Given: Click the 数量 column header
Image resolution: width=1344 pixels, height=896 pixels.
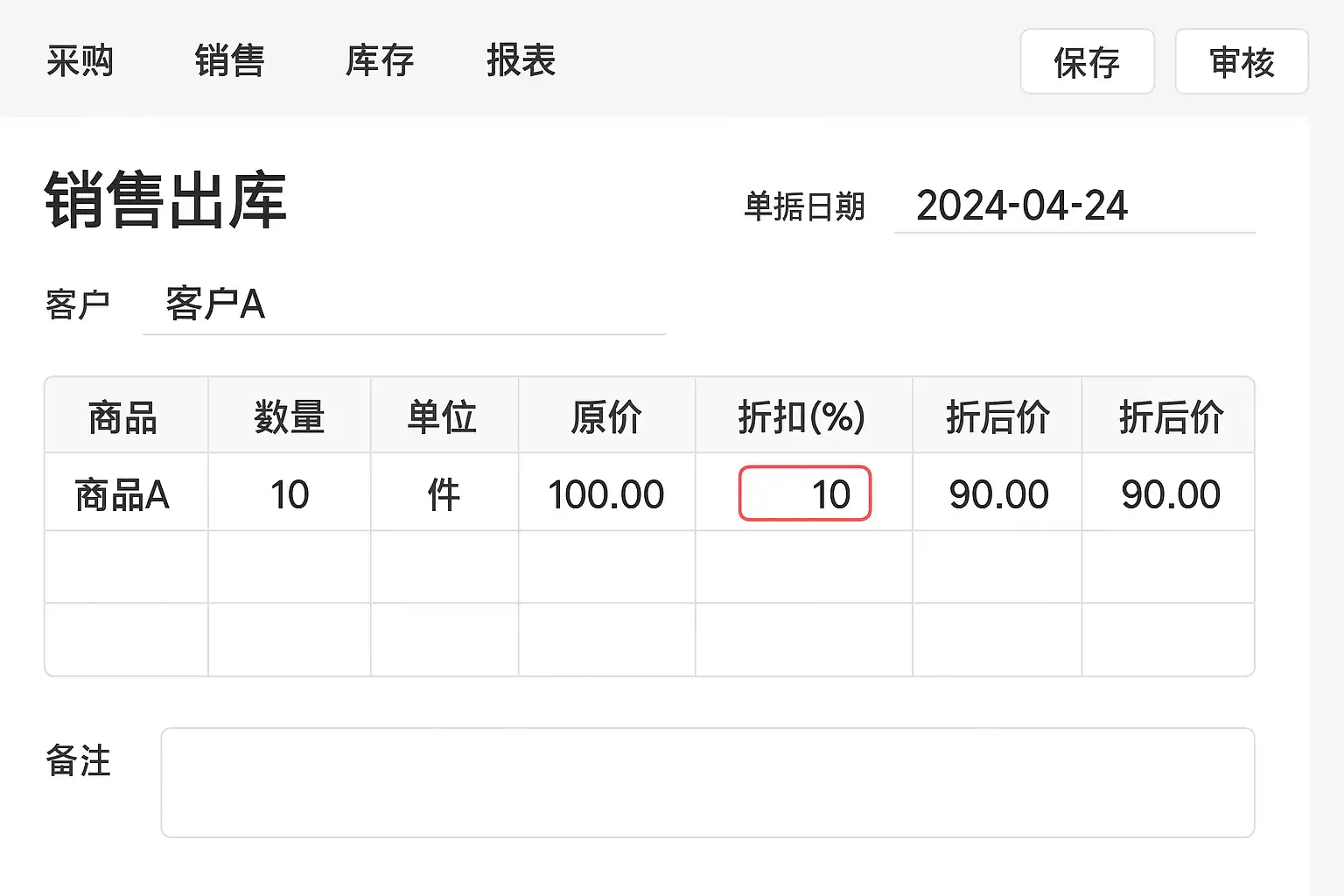Looking at the screenshot, I should pyautogui.click(x=289, y=416).
